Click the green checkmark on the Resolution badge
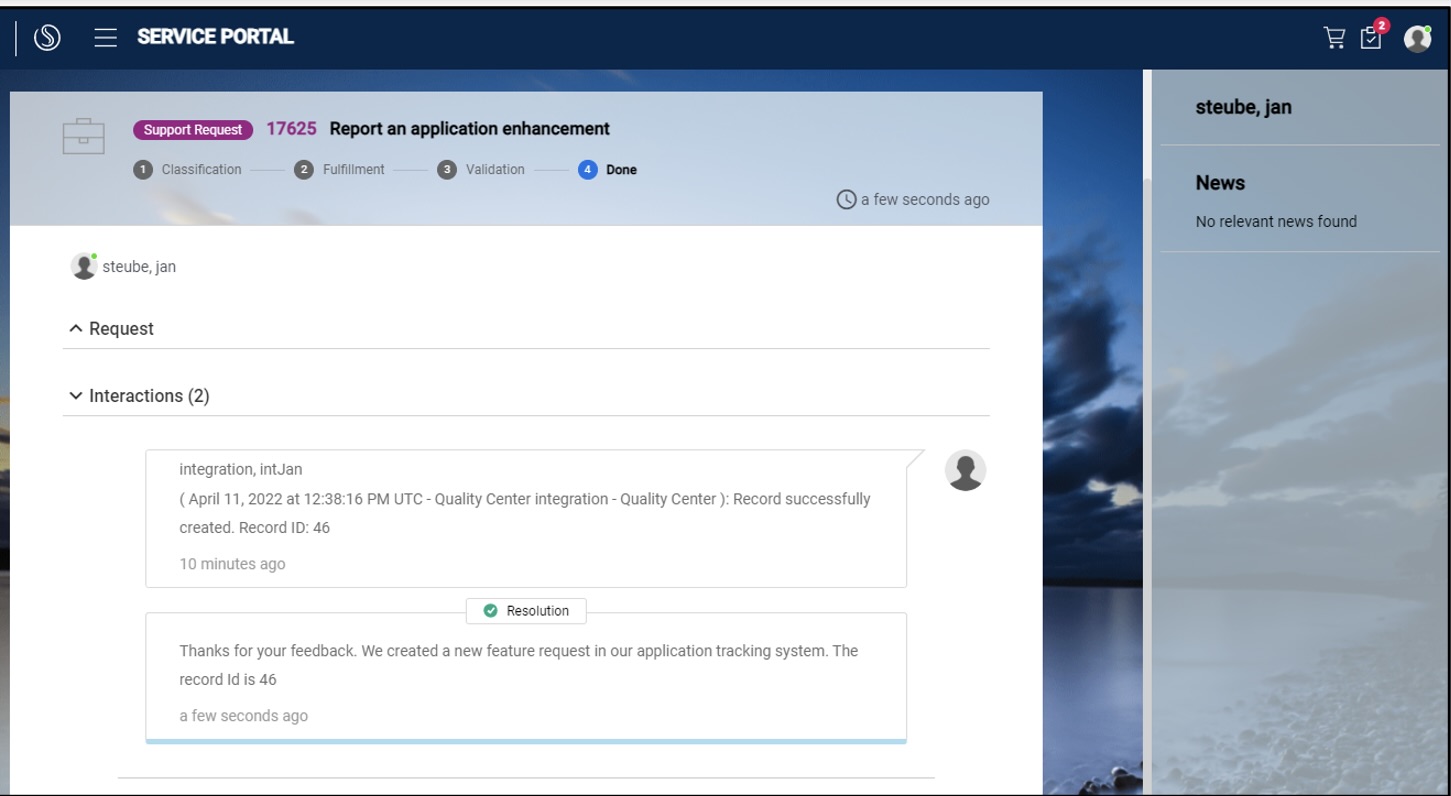Viewport: 1451px width, 796px height. 488,611
